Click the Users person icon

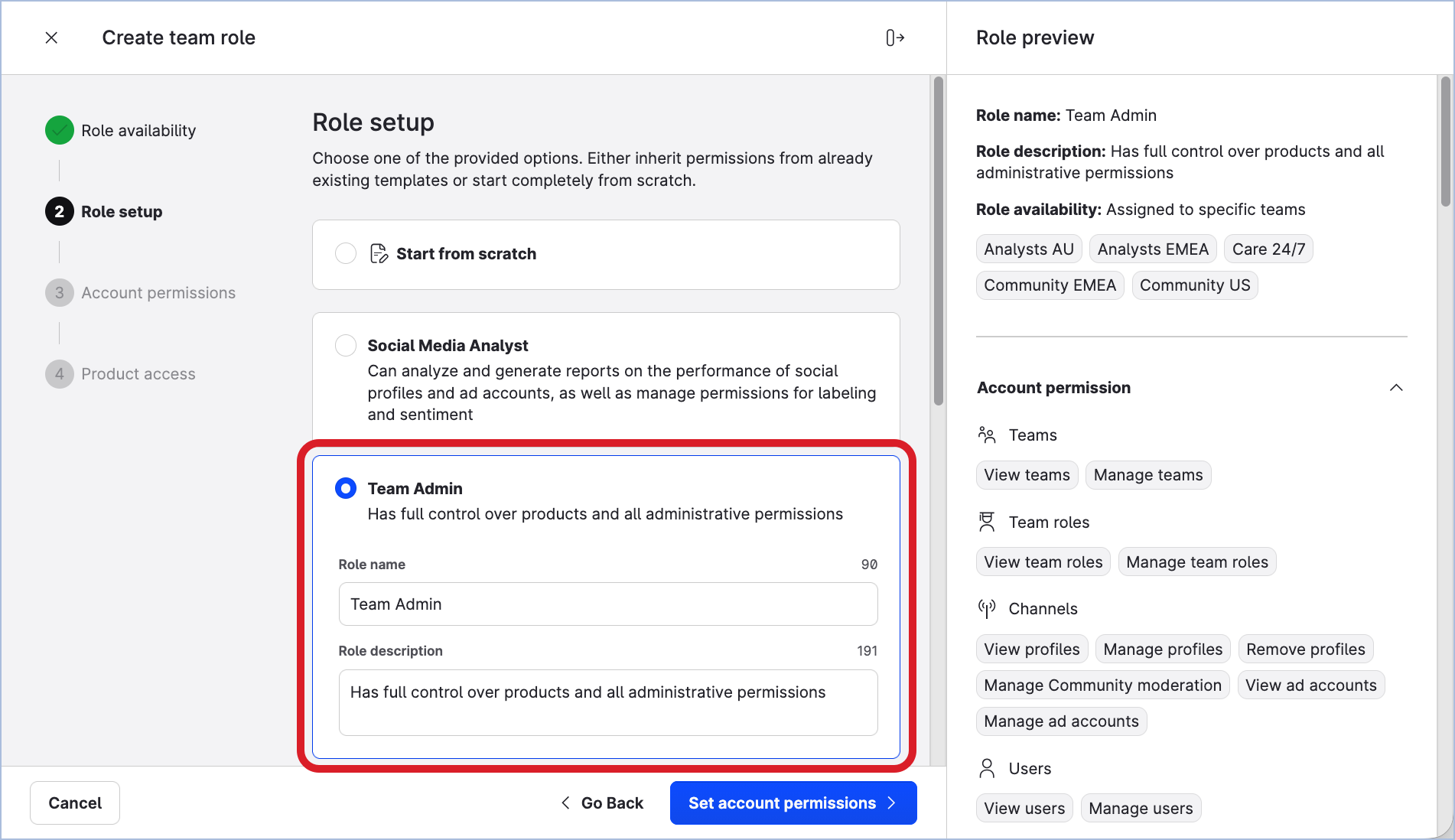tap(987, 769)
